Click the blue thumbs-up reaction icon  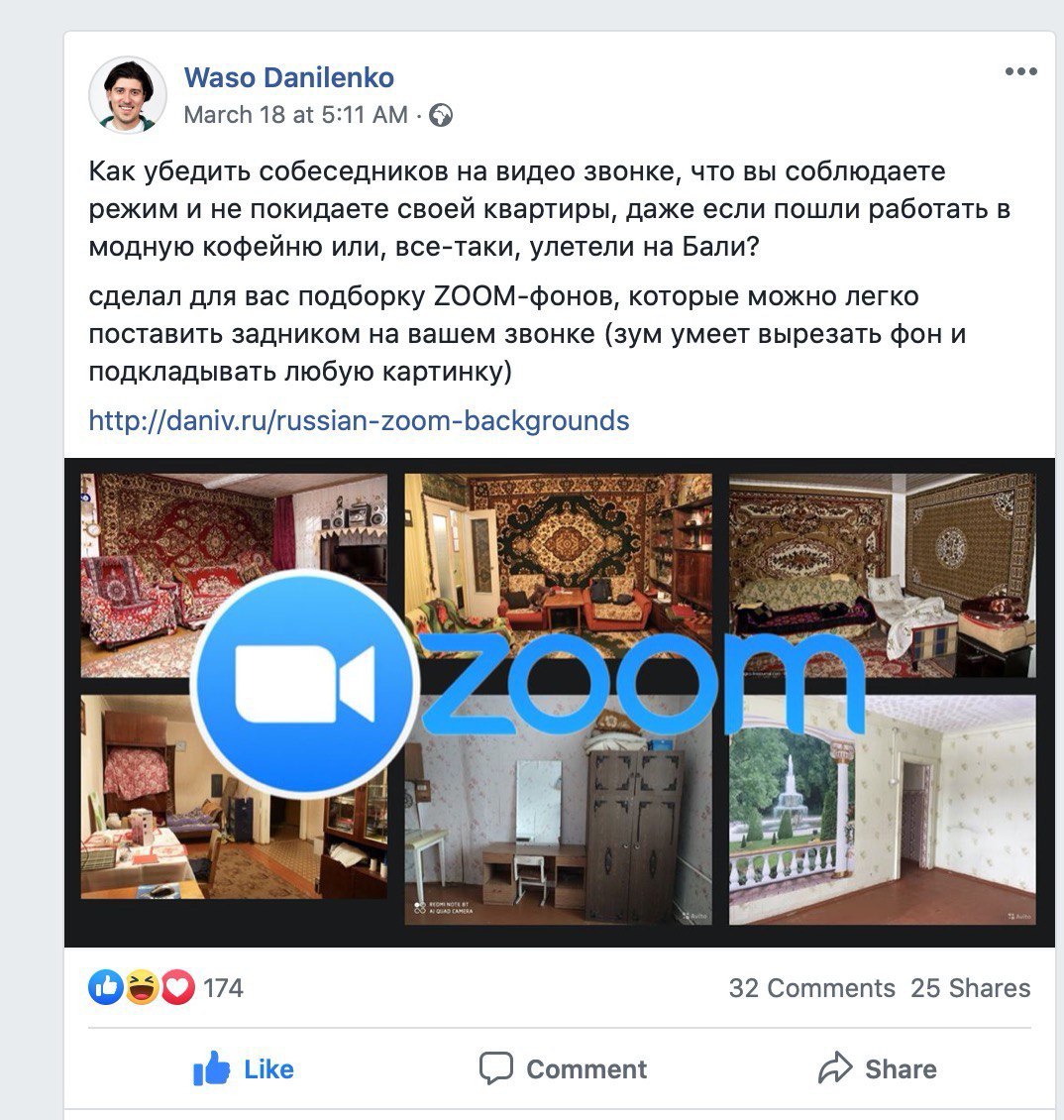pyautogui.click(x=106, y=987)
